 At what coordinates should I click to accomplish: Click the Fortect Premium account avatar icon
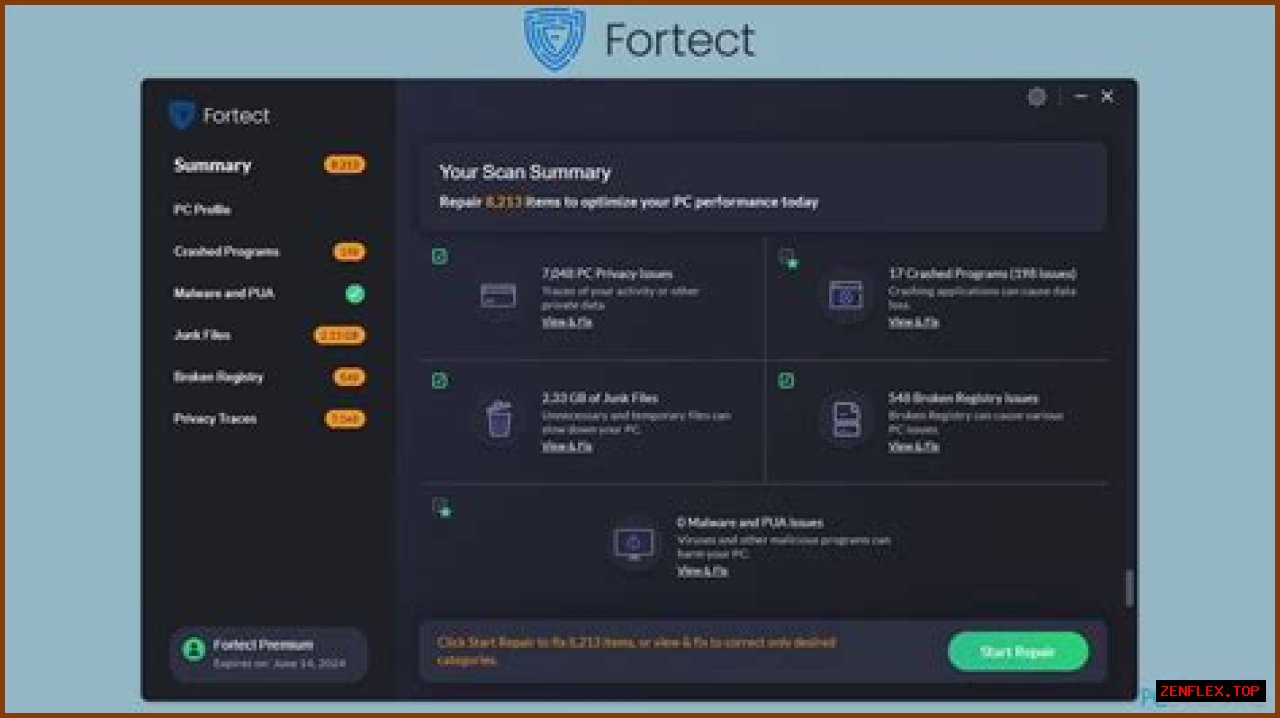[193, 650]
